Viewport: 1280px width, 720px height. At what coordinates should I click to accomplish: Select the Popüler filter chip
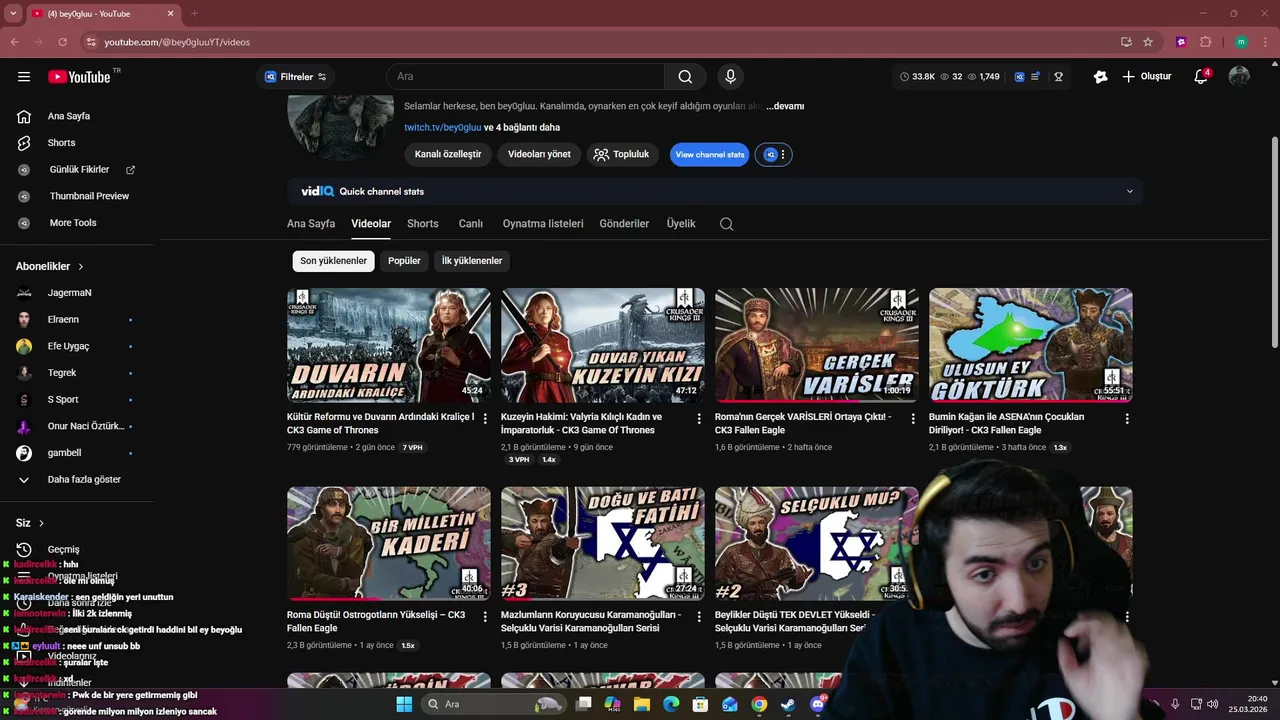404,261
